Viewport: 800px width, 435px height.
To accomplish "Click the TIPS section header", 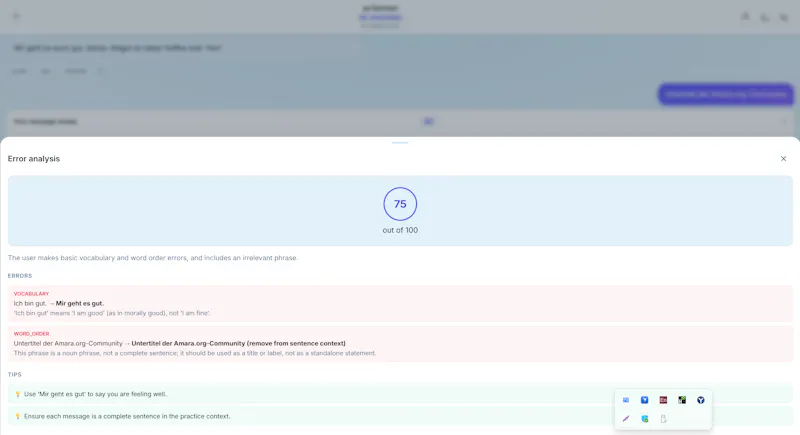I will pyautogui.click(x=14, y=374).
